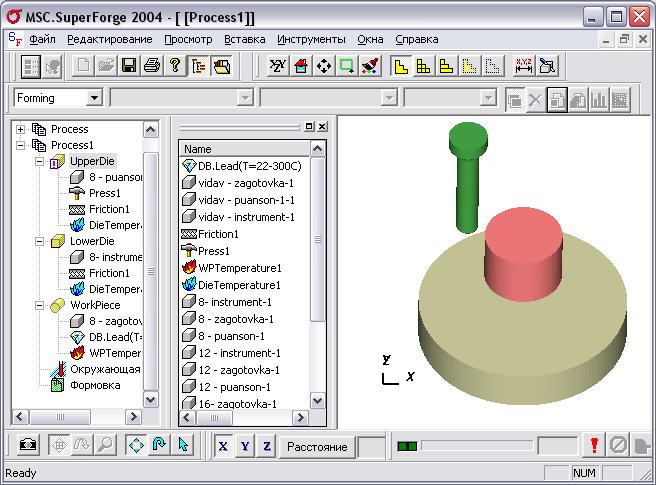Click the rotate view arrow icon
Viewport: 656px width, 485px height.
[x=159, y=444]
